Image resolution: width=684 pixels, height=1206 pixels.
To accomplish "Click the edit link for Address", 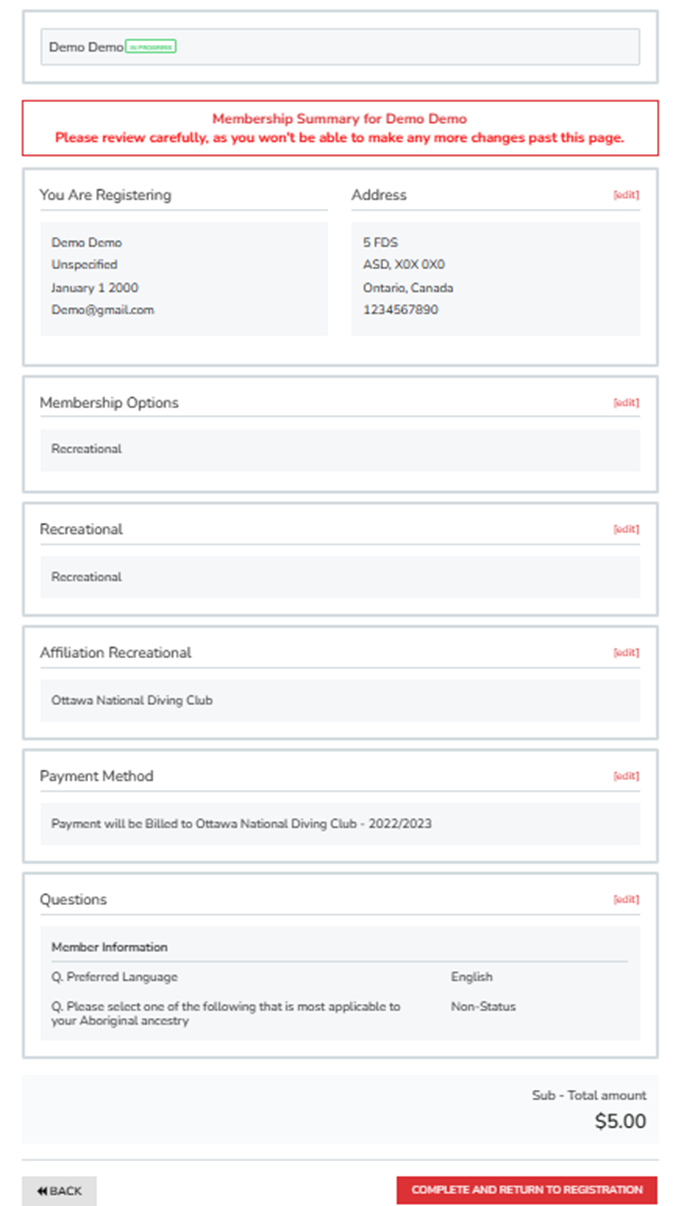I will click(626, 195).
